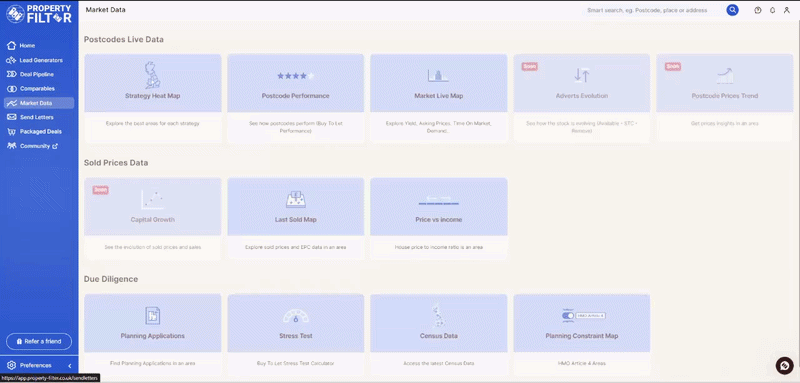The image size is (800, 383).
Task: Click 'House price to income ratio' description
Action: (439, 247)
